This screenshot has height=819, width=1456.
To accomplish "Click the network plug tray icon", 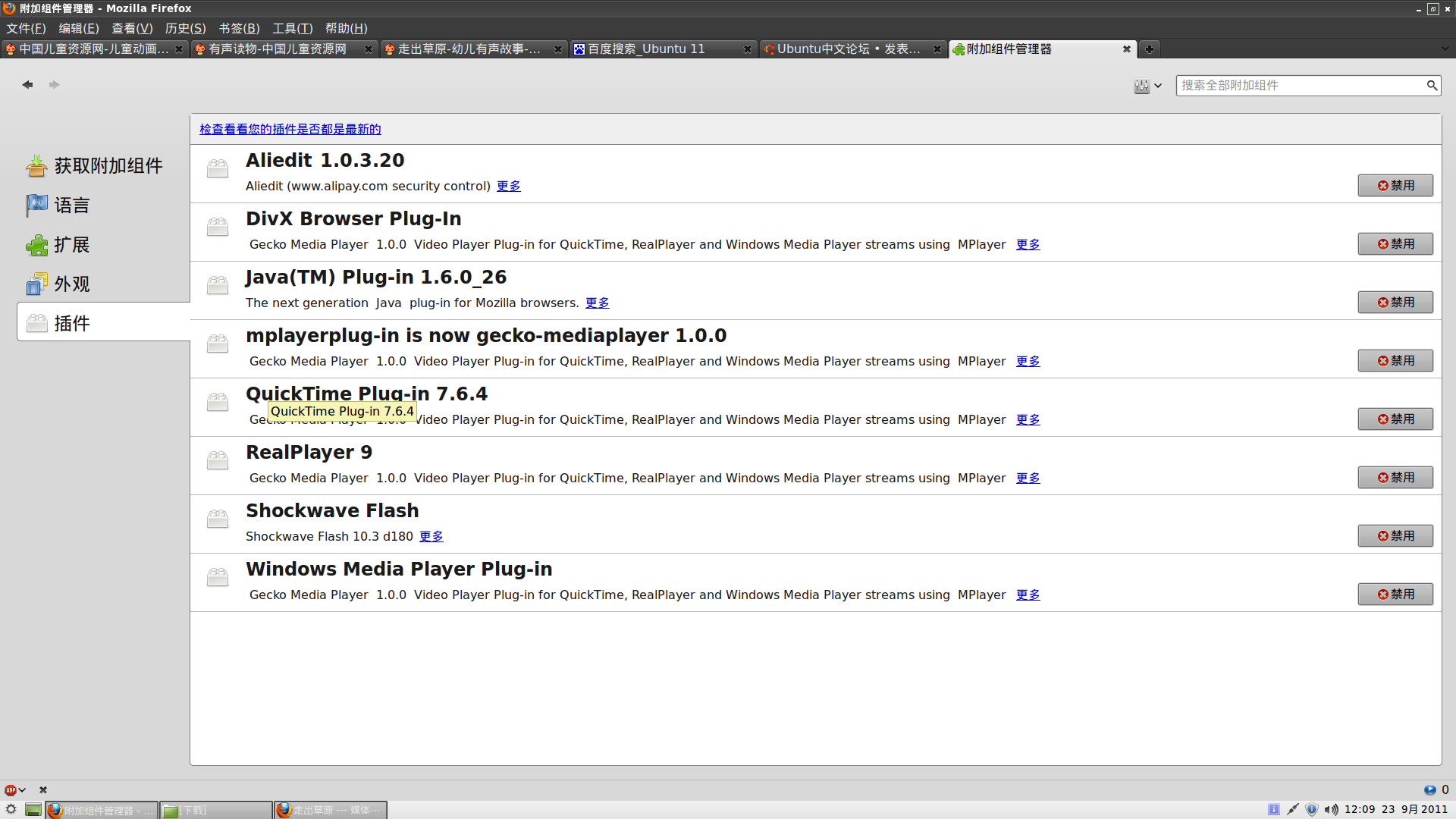I will (1292, 809).
